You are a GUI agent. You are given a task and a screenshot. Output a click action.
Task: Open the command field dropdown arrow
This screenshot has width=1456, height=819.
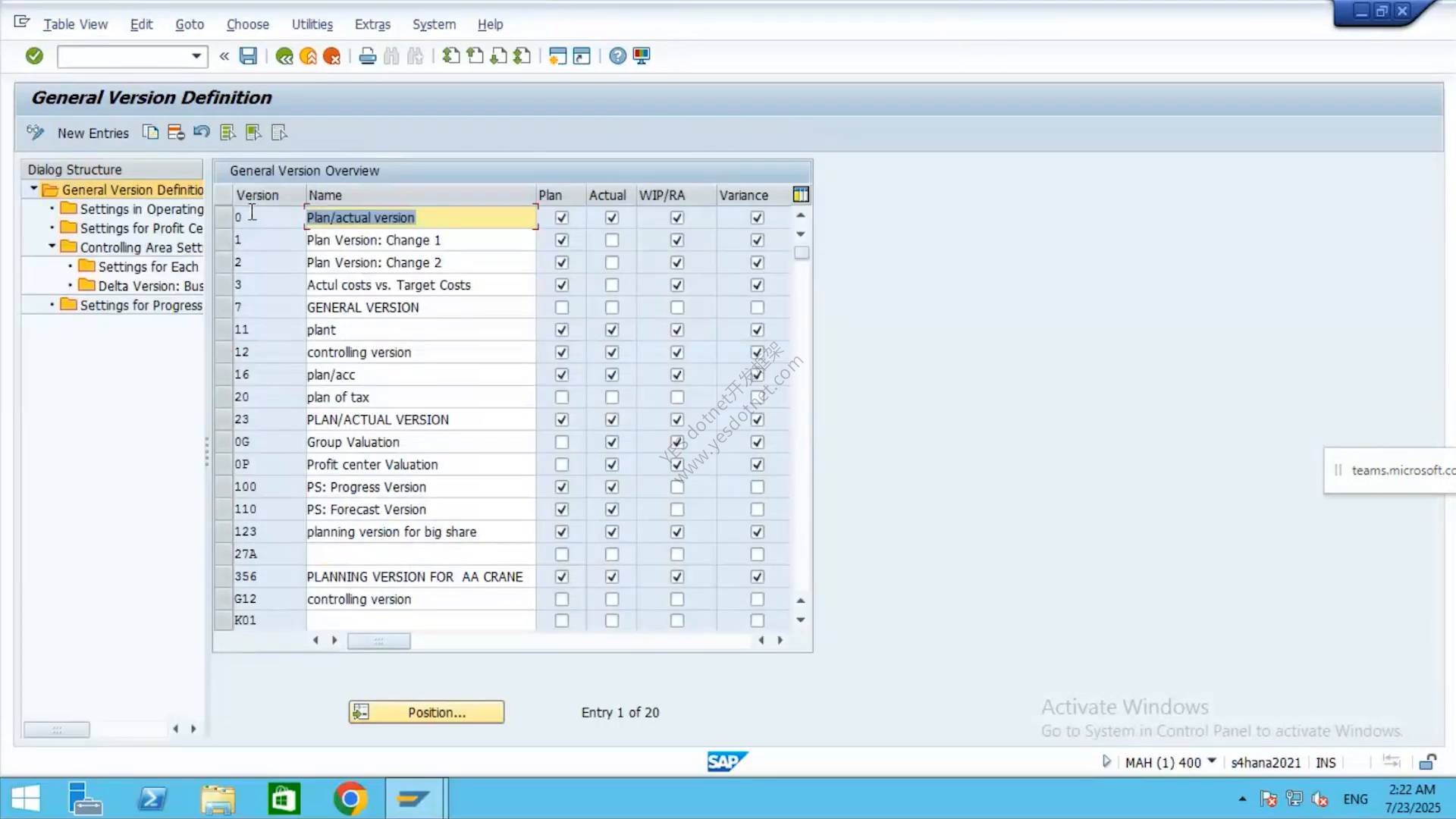196,56
